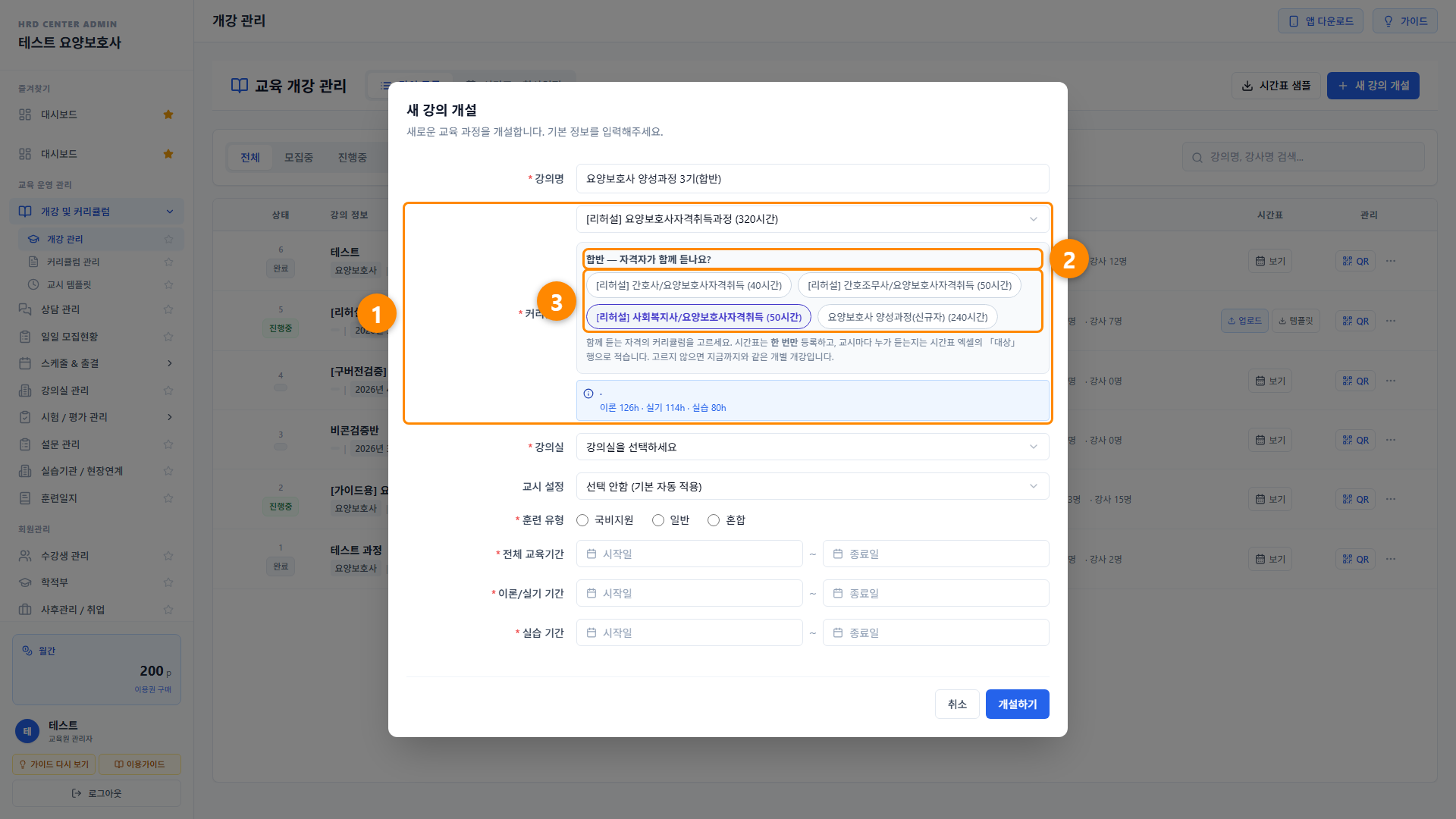
Task: Click the 강의명 input field
Action: 812,179
